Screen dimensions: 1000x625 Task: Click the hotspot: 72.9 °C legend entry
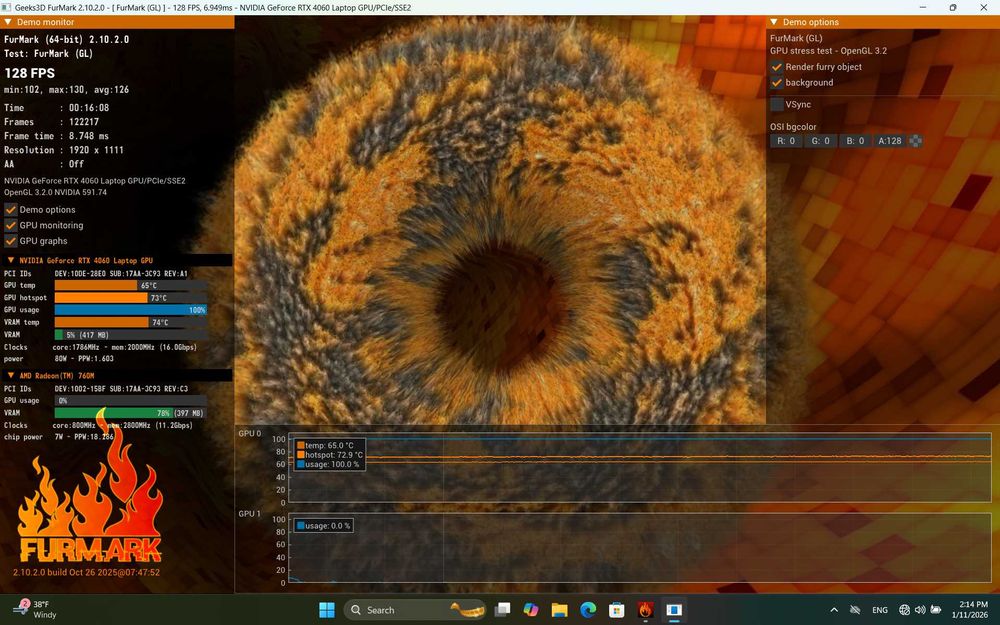pos(329,455)
